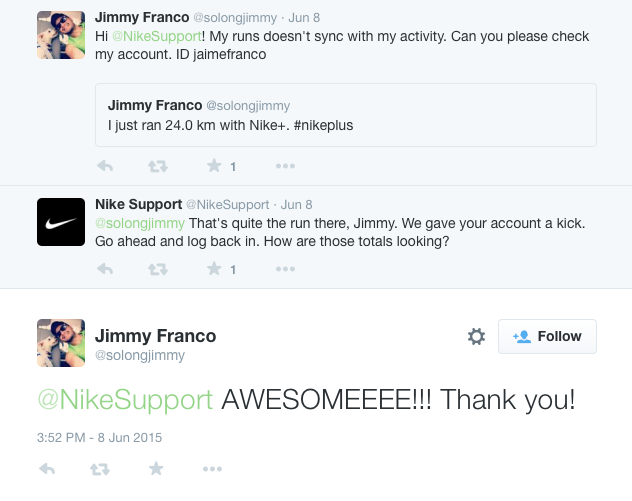This screenshot has width=632, height=501.
Task: Favorite the Nike Support tweet
Action: coord(213,269)
